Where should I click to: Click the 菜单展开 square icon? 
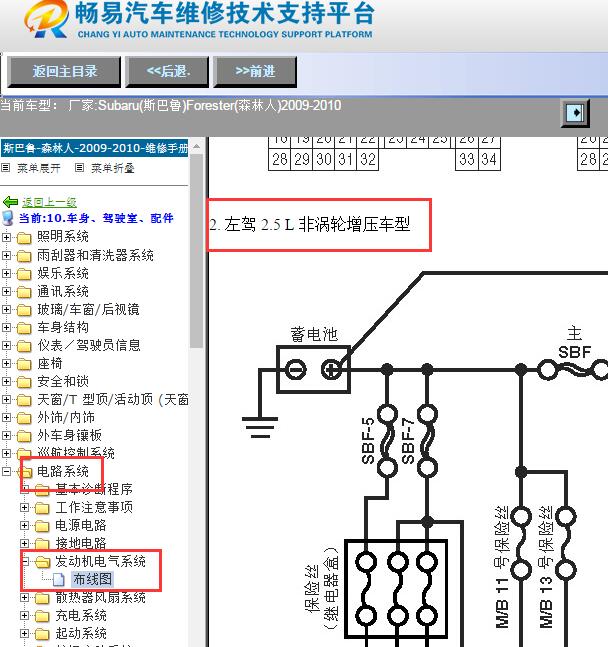5,168
